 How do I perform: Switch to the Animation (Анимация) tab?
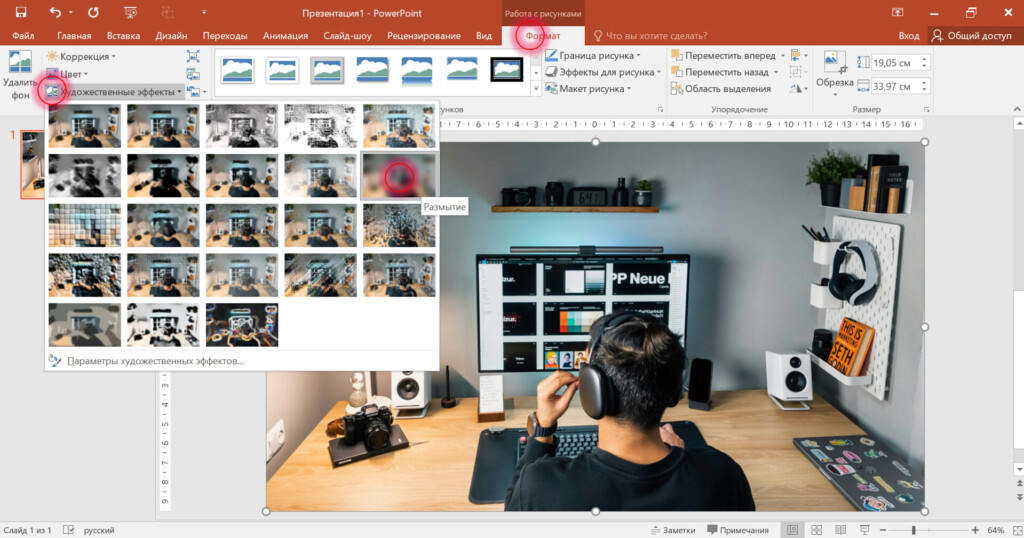[x=285, y=36]
